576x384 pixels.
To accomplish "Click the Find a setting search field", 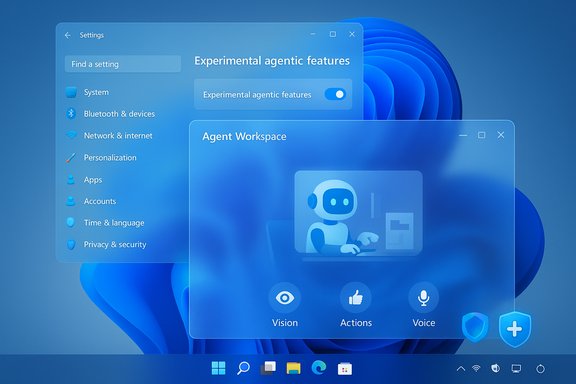I will pyautogui.click(x=123, y=64).
